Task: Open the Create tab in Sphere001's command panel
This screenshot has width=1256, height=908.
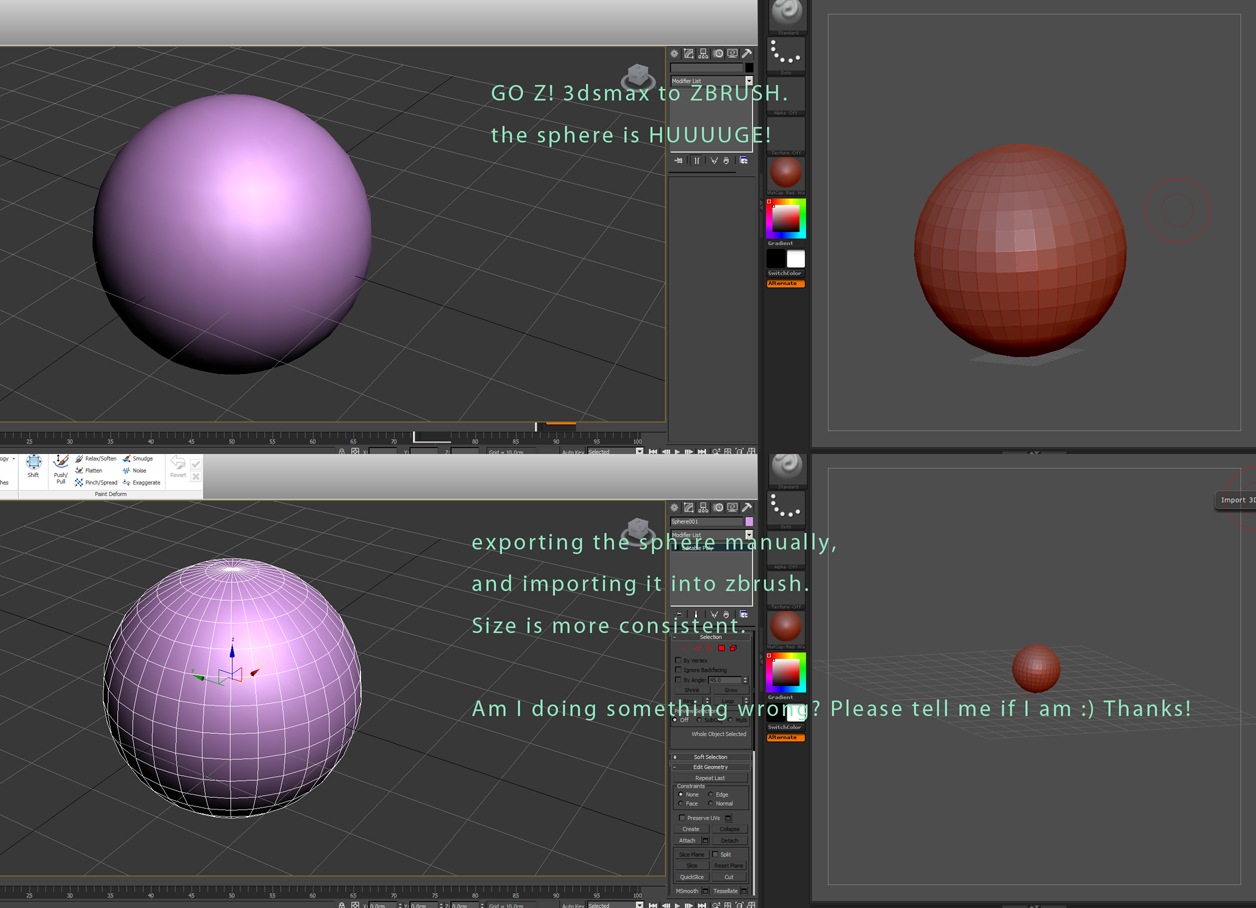Action: click(x=675, y=508)
